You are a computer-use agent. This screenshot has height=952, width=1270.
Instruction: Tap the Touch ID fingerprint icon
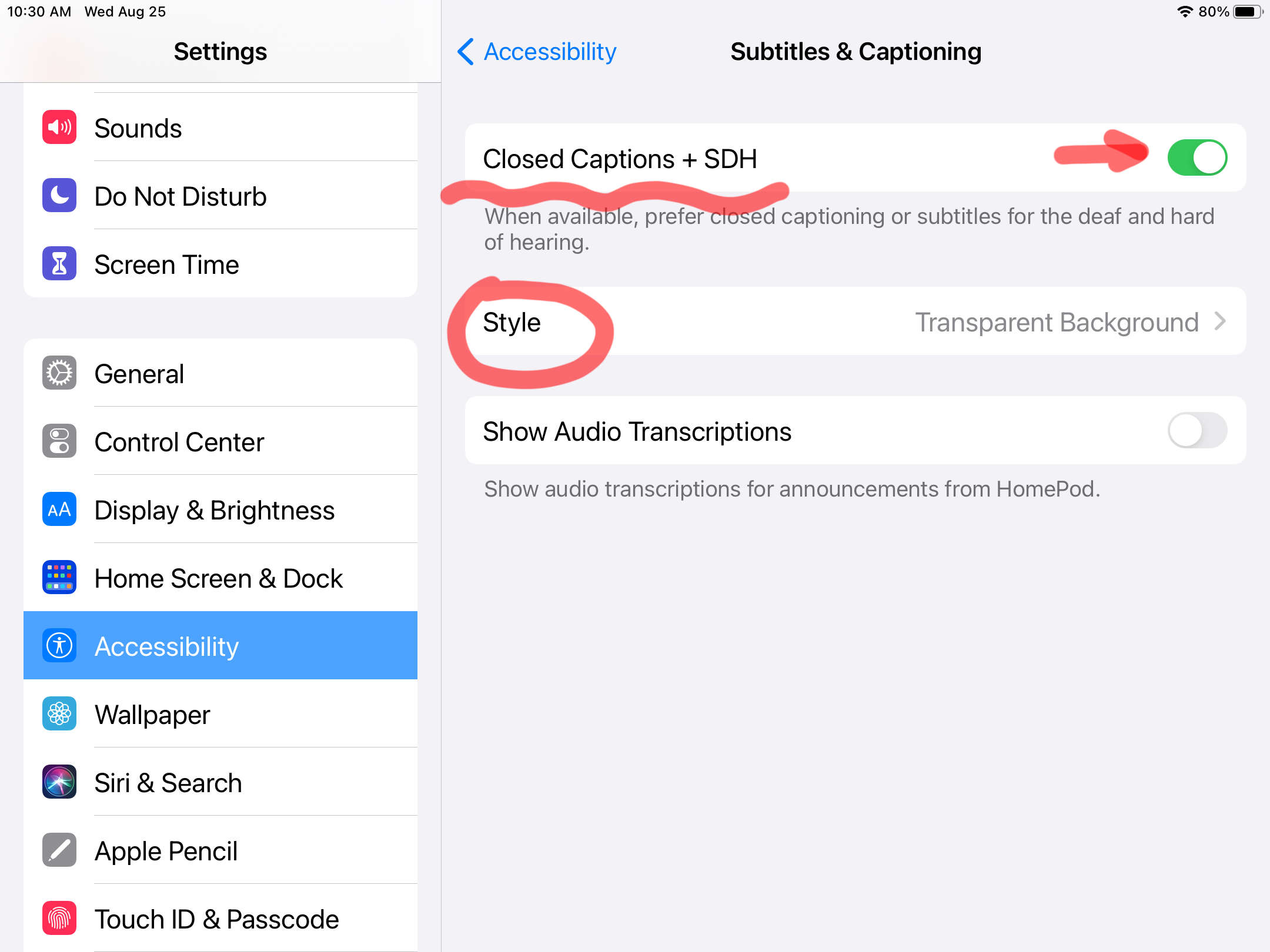[x=59, y=918]
